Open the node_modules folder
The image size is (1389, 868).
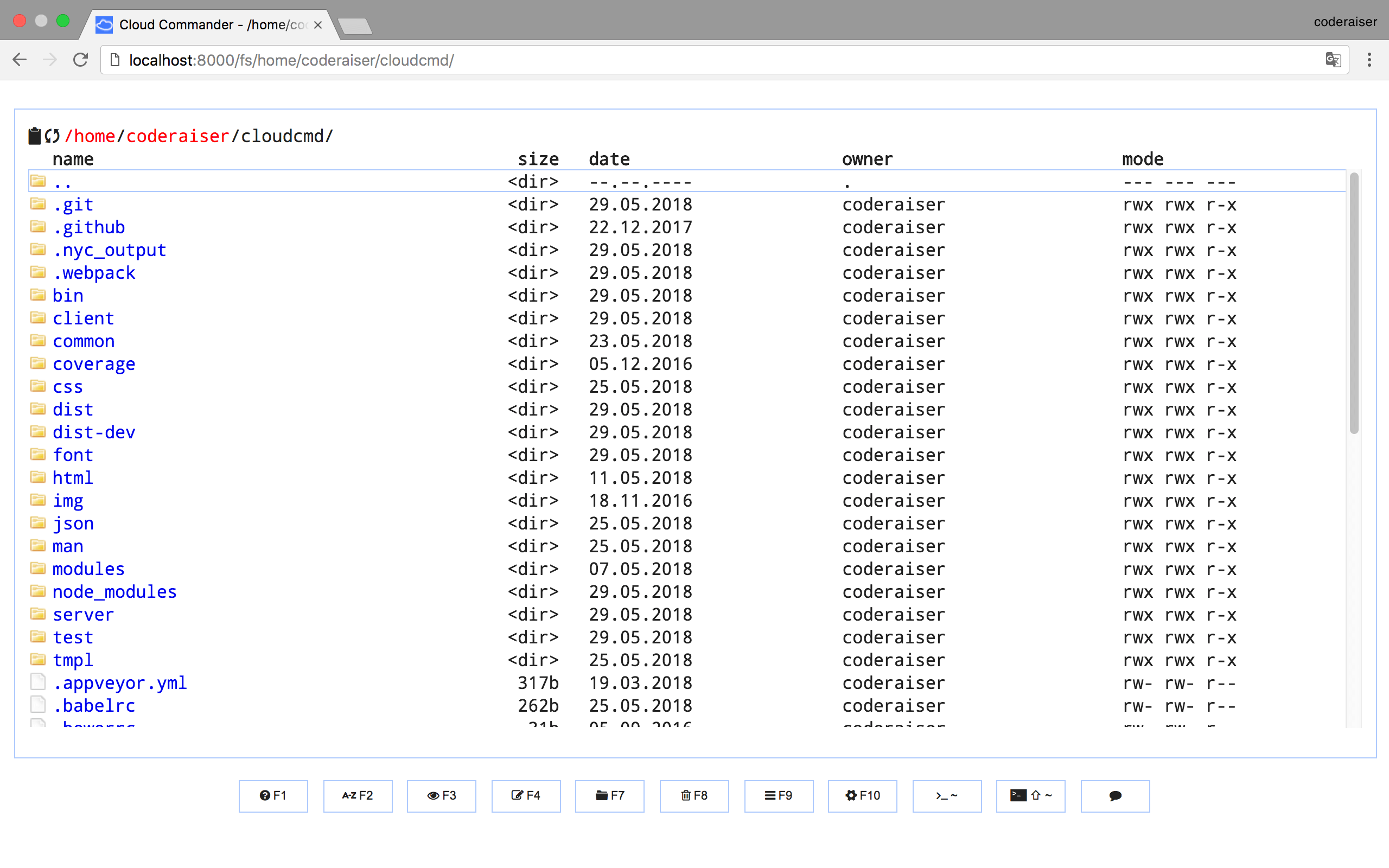point(114,592)
